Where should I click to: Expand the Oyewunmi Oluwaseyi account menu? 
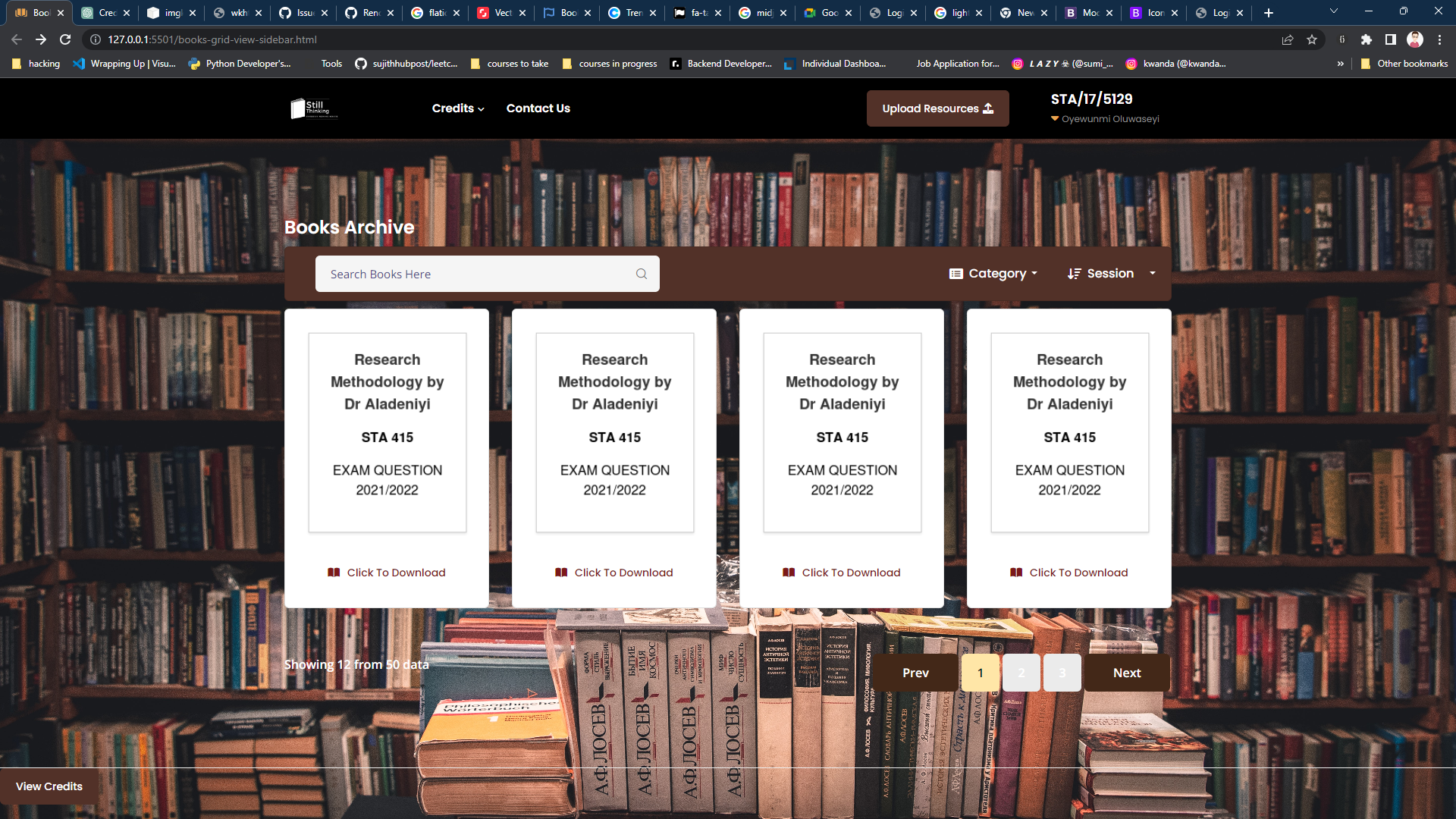[1104, 118]
